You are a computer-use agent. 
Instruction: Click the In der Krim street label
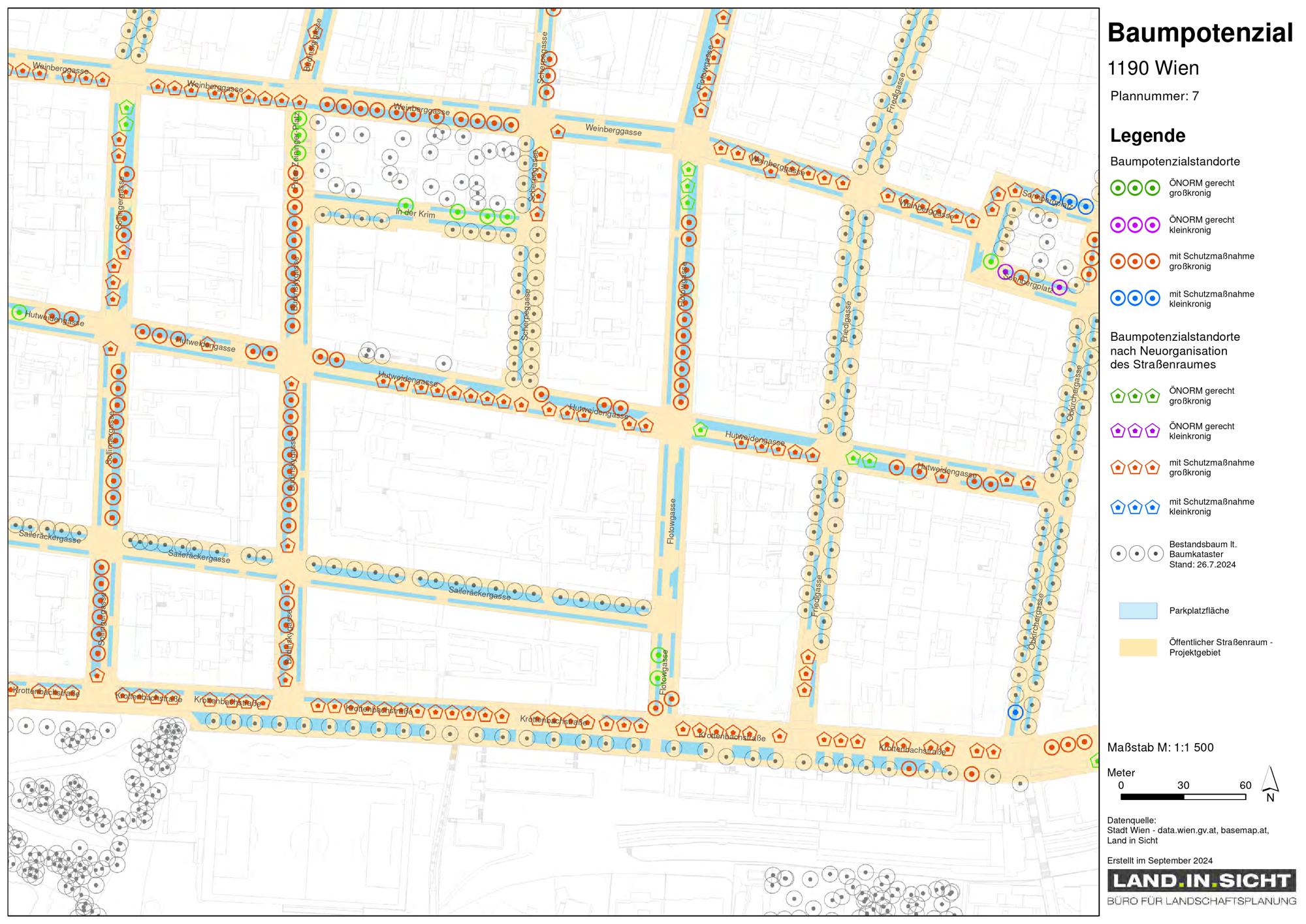pos(415,213)
